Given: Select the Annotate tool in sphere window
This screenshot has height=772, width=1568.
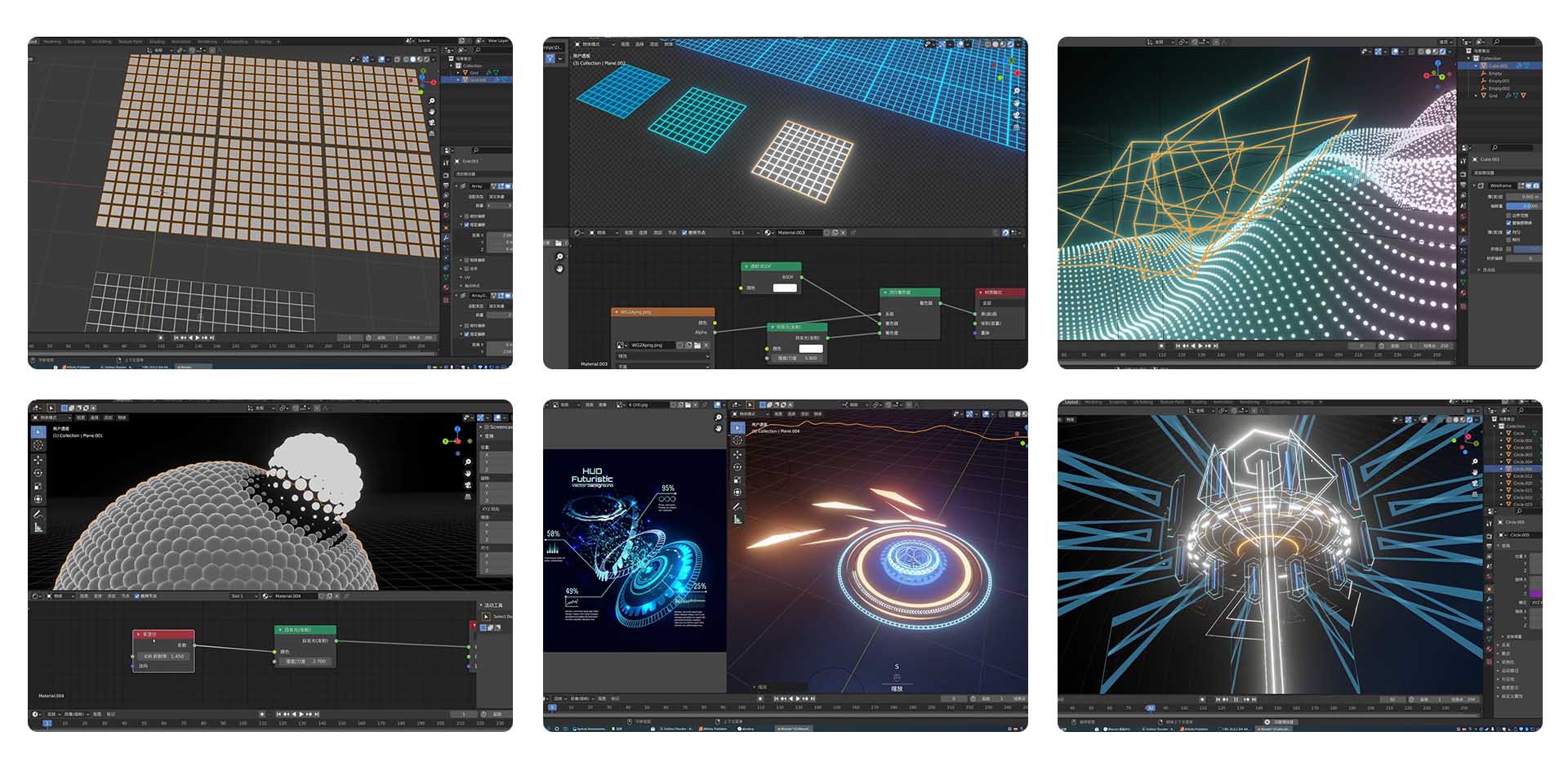Looking at the screenshot, I should pyautogui.click(x=38, y=515).
